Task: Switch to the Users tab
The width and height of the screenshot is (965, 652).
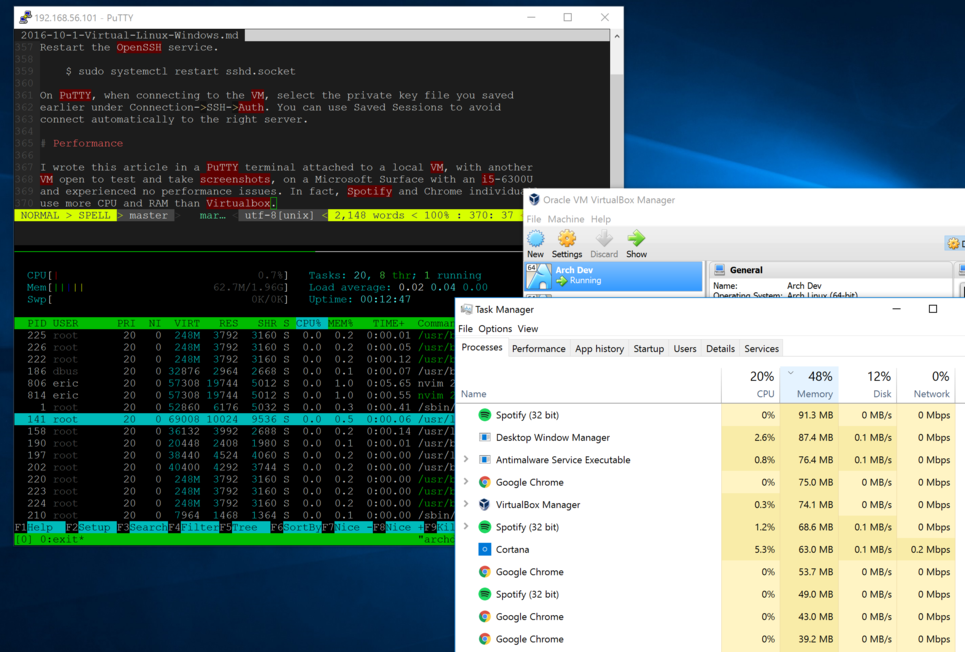Action: click(x=685, y=348)
